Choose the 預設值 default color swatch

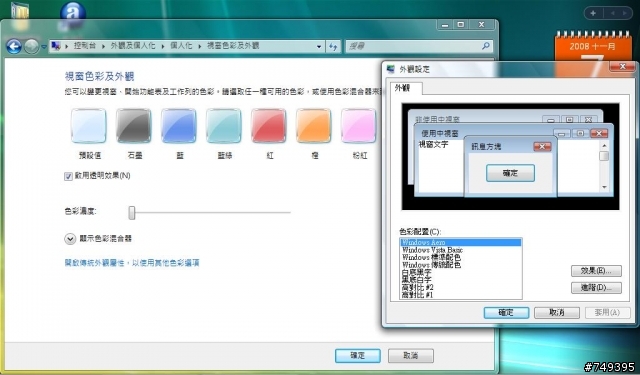pos(89,126)
